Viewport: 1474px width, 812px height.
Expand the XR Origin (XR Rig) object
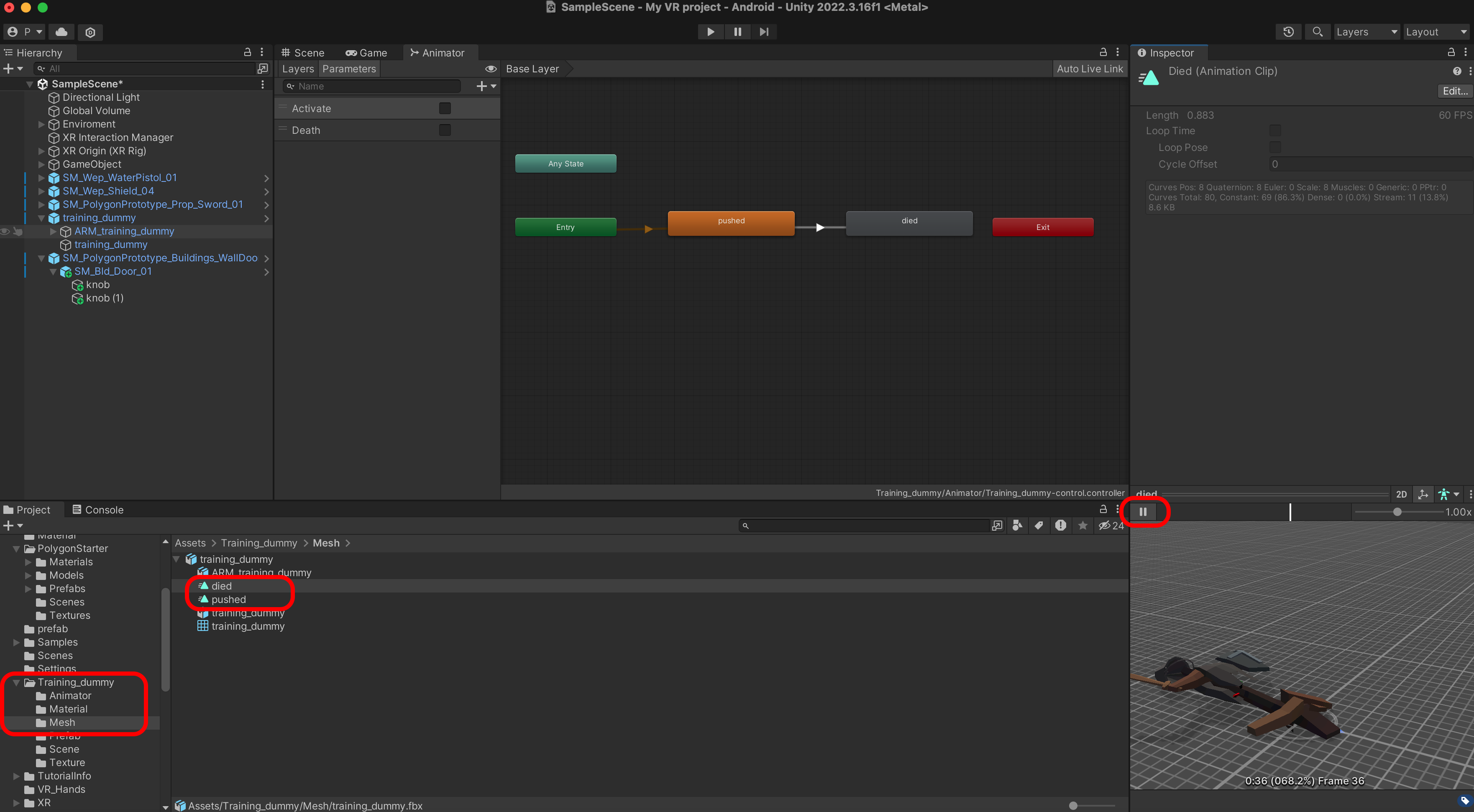(x=41, y=151)
